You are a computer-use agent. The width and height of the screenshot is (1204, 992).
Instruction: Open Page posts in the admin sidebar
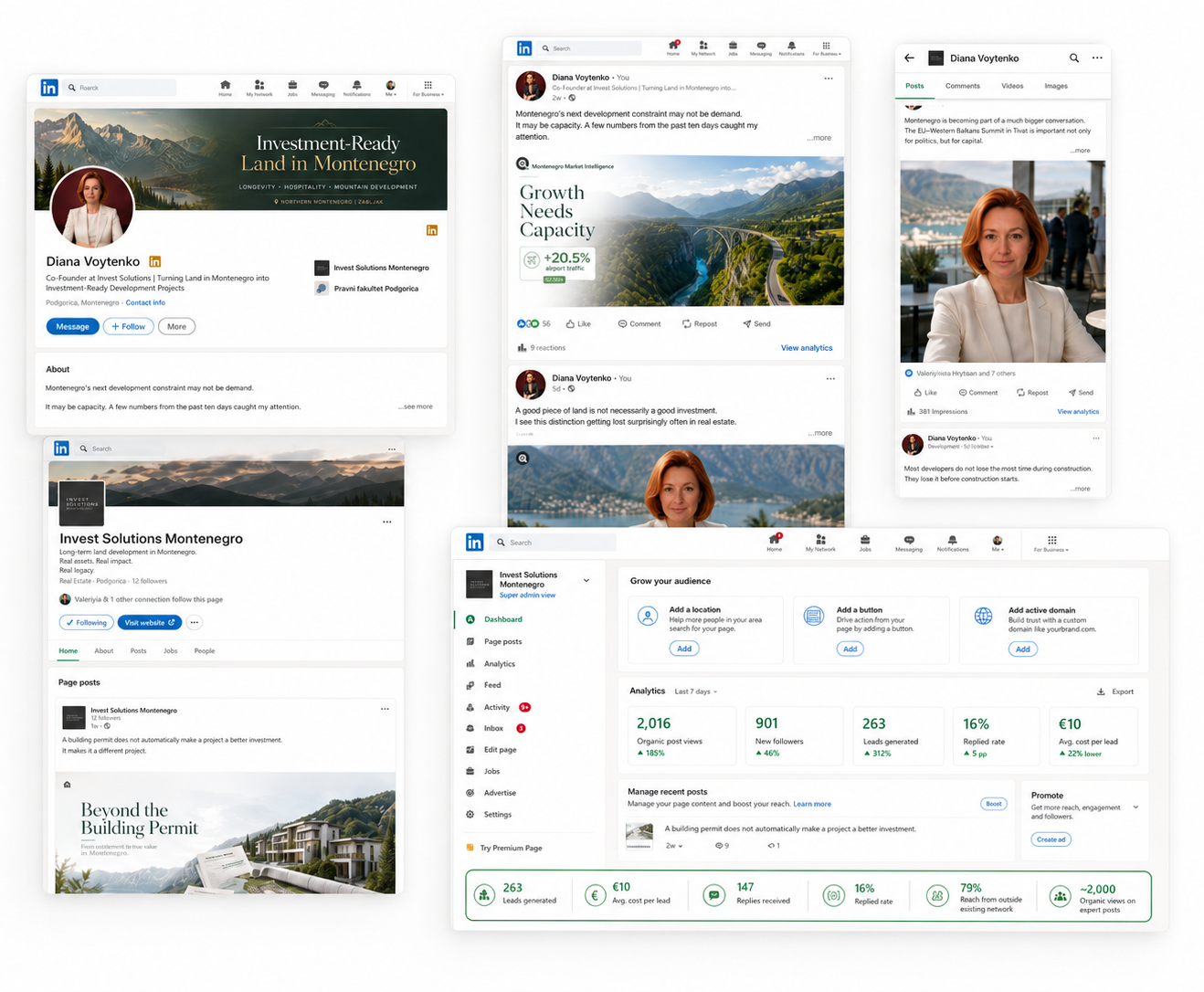495,641
